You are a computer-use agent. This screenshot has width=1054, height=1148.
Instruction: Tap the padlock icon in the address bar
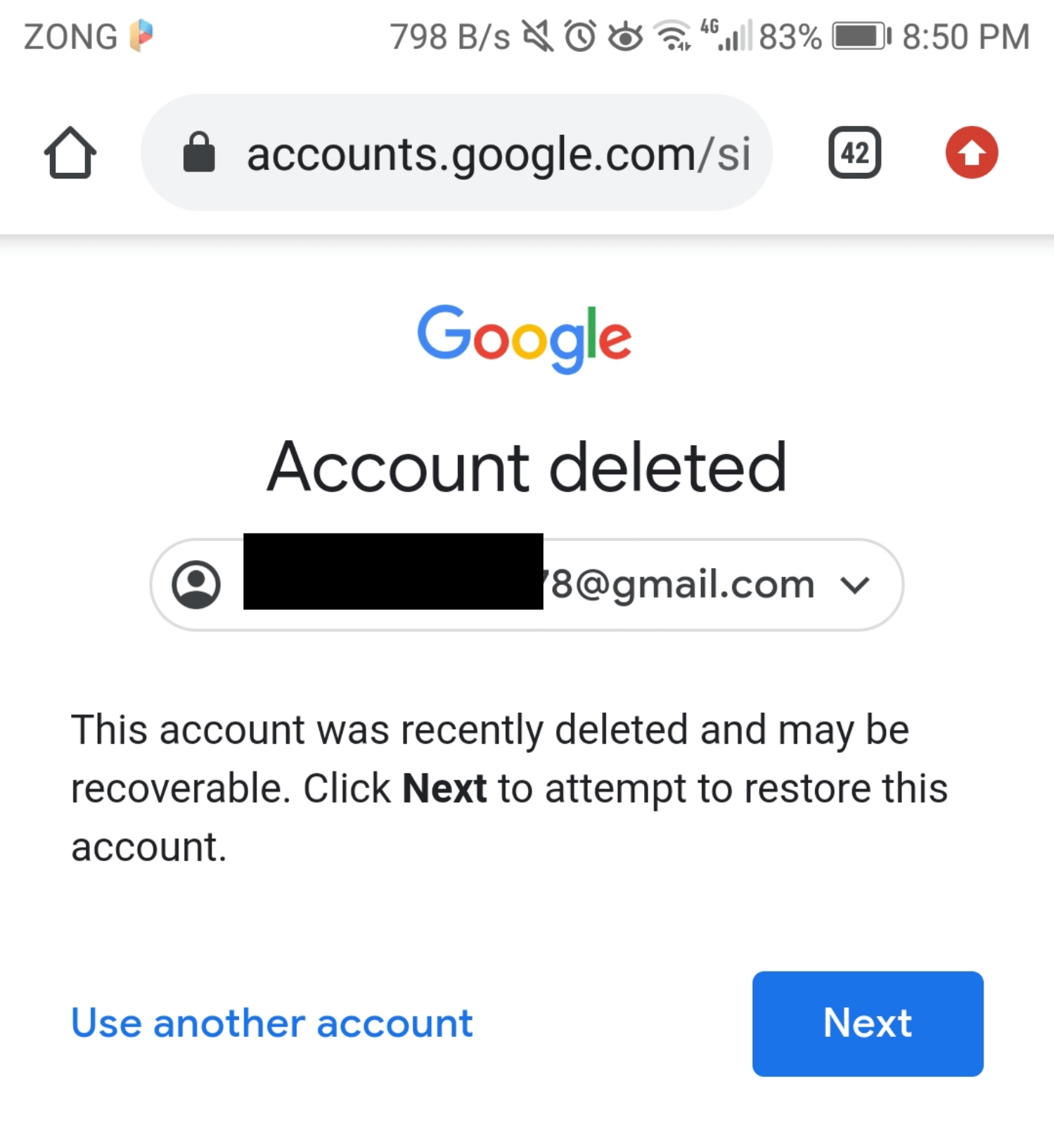[199, 153]
